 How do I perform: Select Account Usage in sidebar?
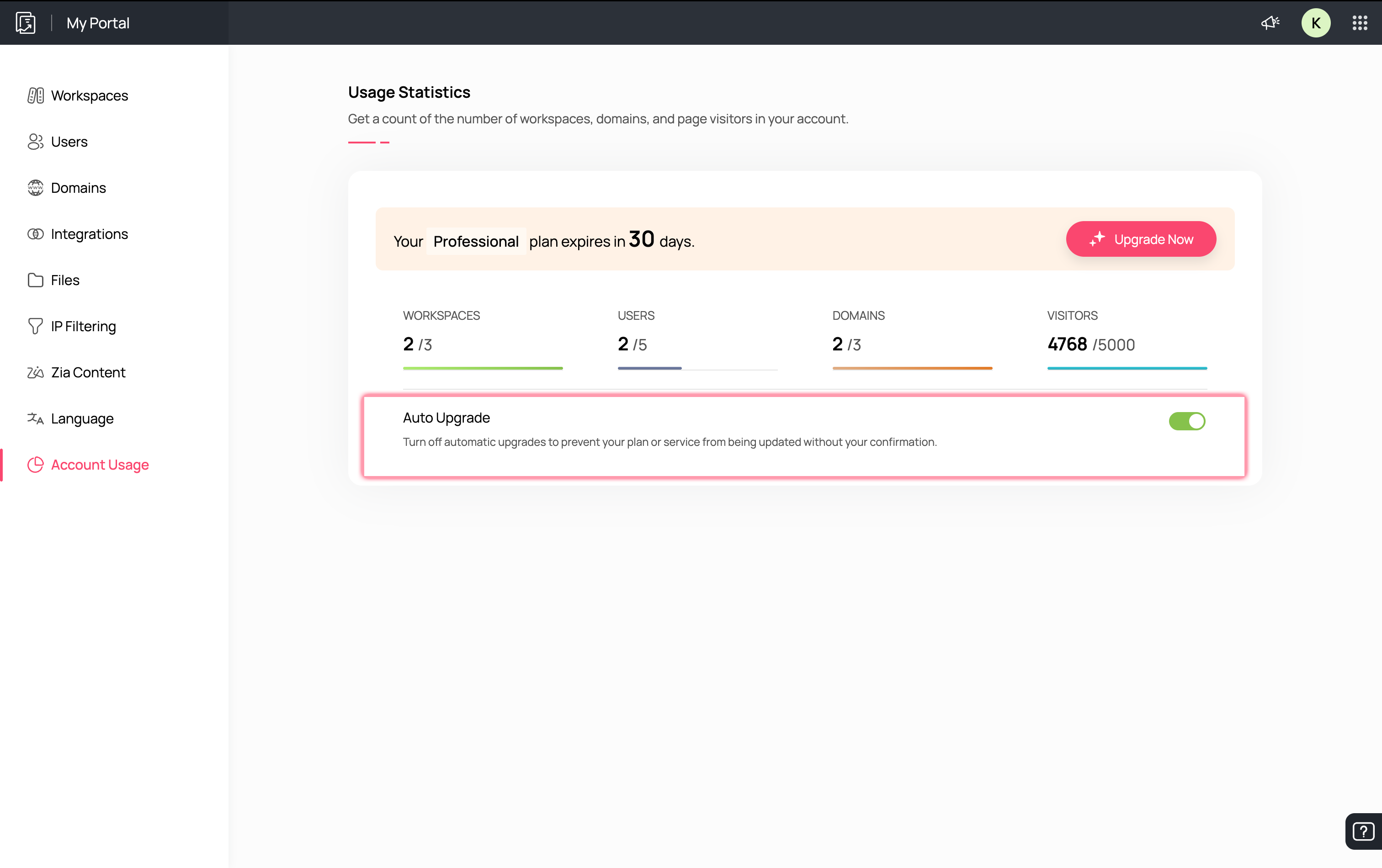pyautogui.click(x=100, y=465)
